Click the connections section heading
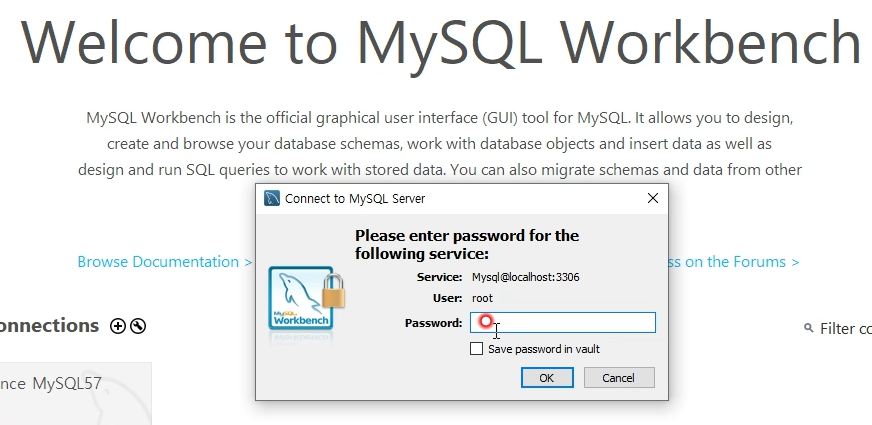The width and height of the screenshot is (872, 425). coord(49,325)
